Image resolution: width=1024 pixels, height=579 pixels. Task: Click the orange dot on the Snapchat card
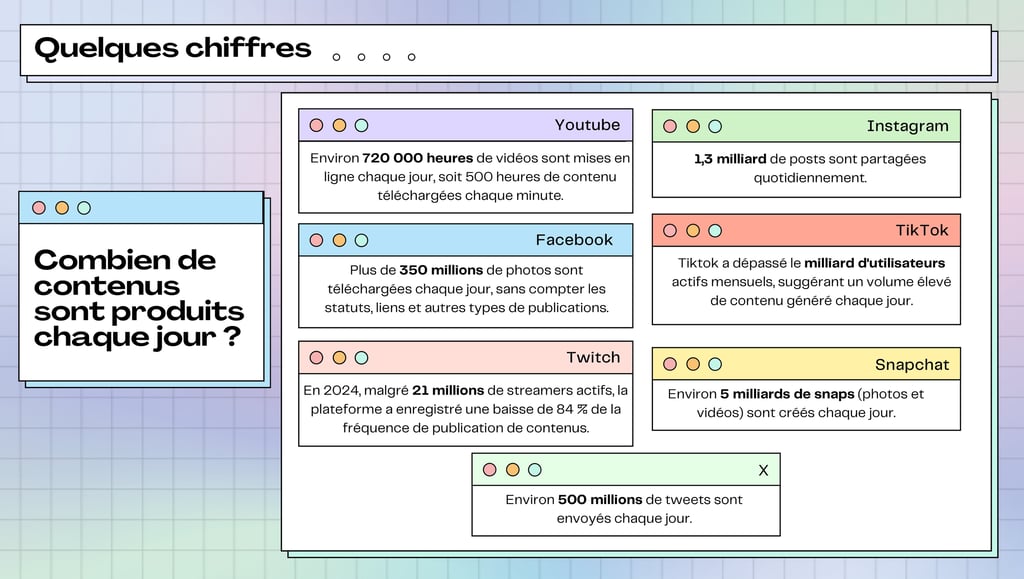click(694, 364)
